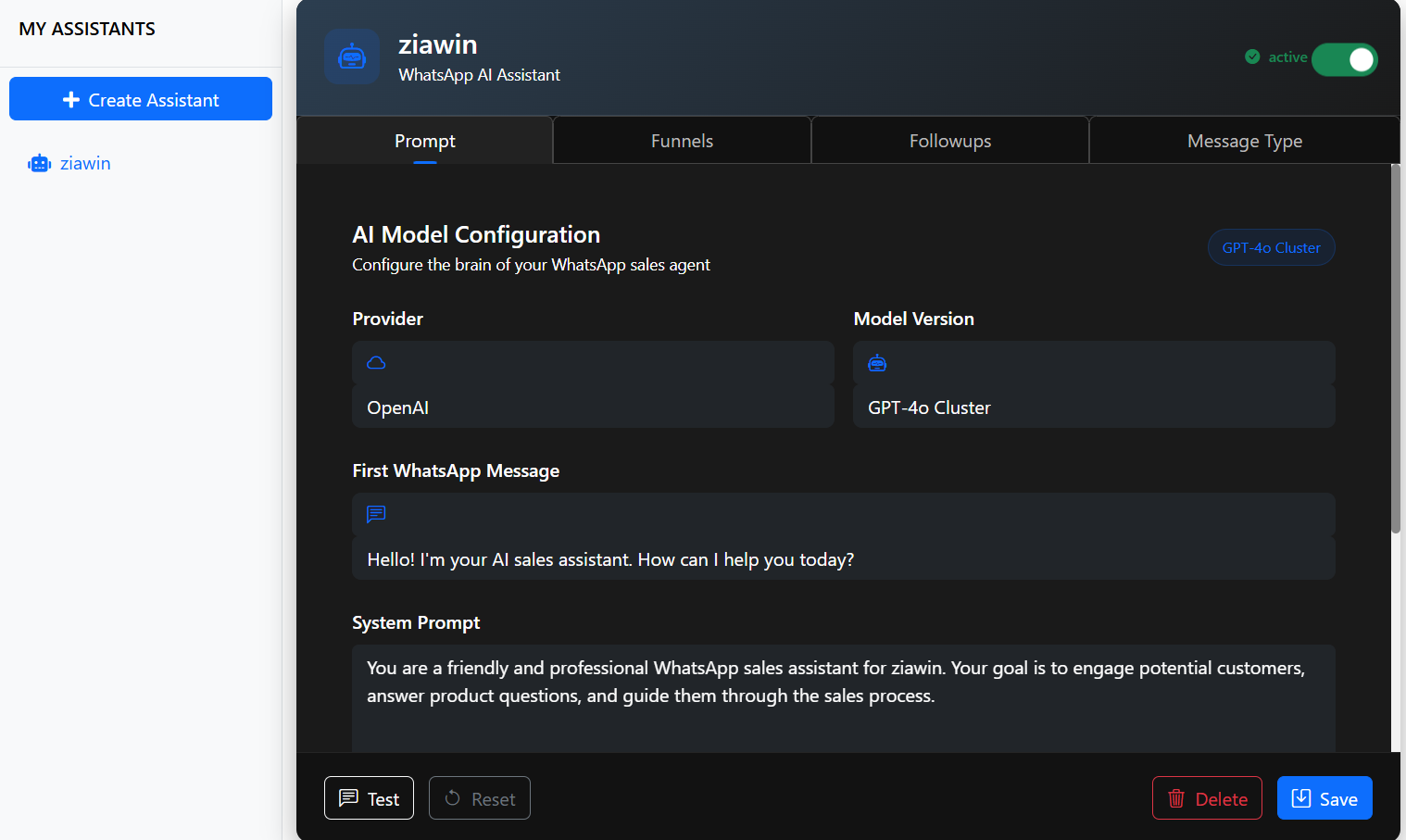Click the robot icon beside ziawin in sidebar
This screenshot has height=840, width=1406.
click(40, 164)
